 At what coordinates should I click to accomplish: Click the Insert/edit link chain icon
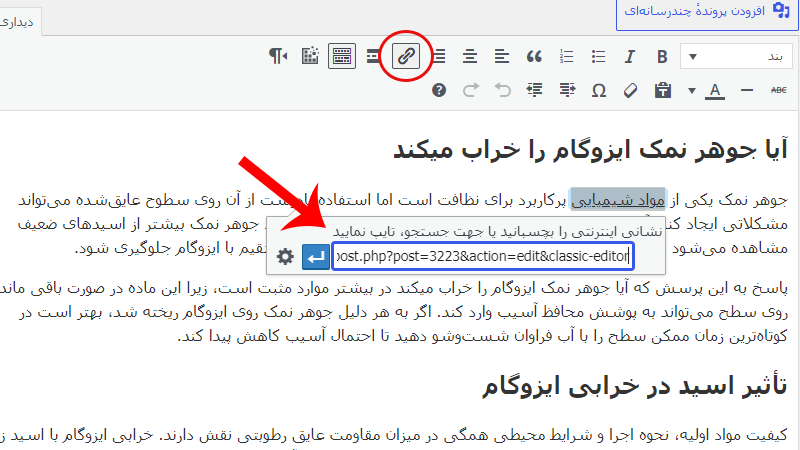(x=406, y=56)
